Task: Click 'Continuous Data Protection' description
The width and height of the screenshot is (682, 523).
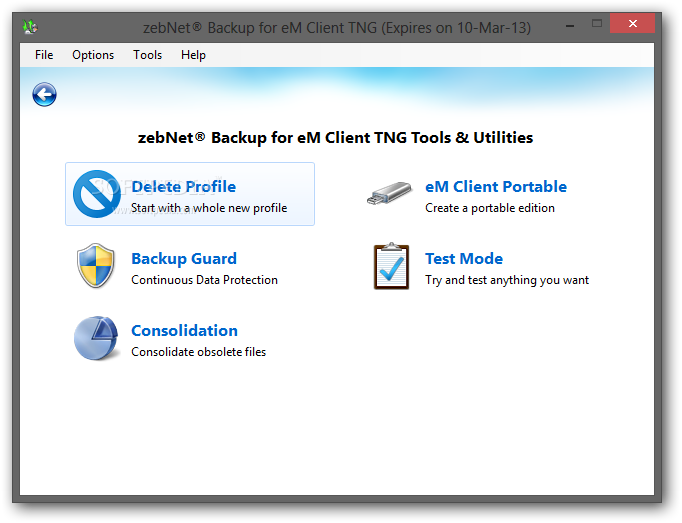Action: 204,280
